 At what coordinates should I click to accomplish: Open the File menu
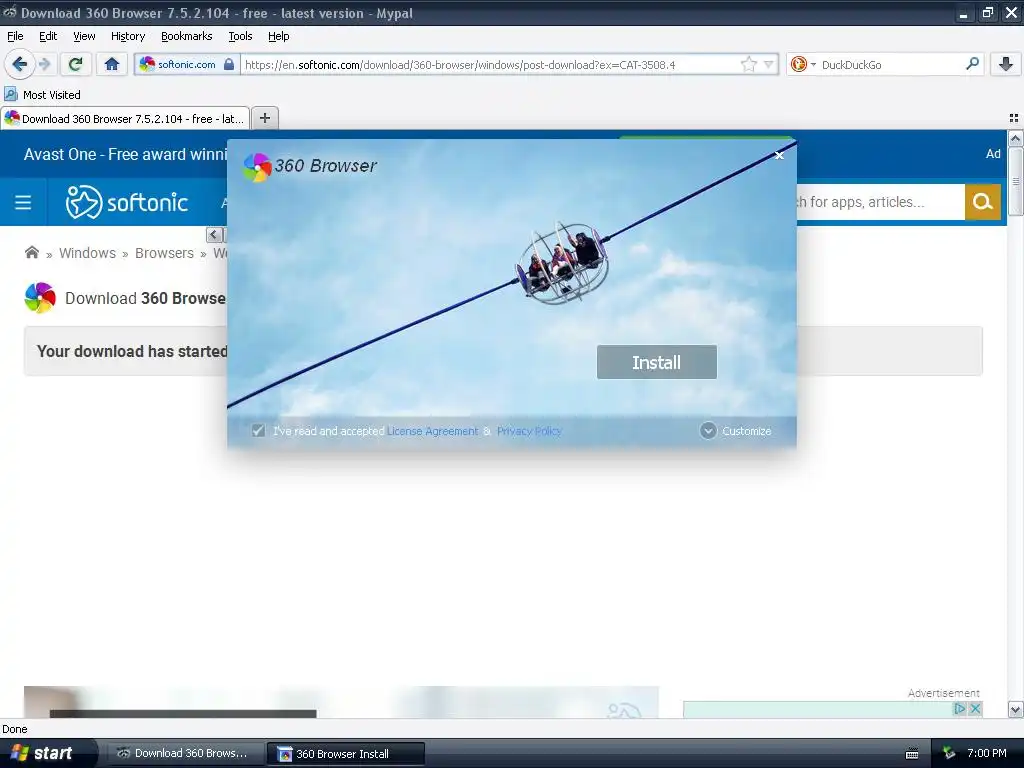click(15, 36)
